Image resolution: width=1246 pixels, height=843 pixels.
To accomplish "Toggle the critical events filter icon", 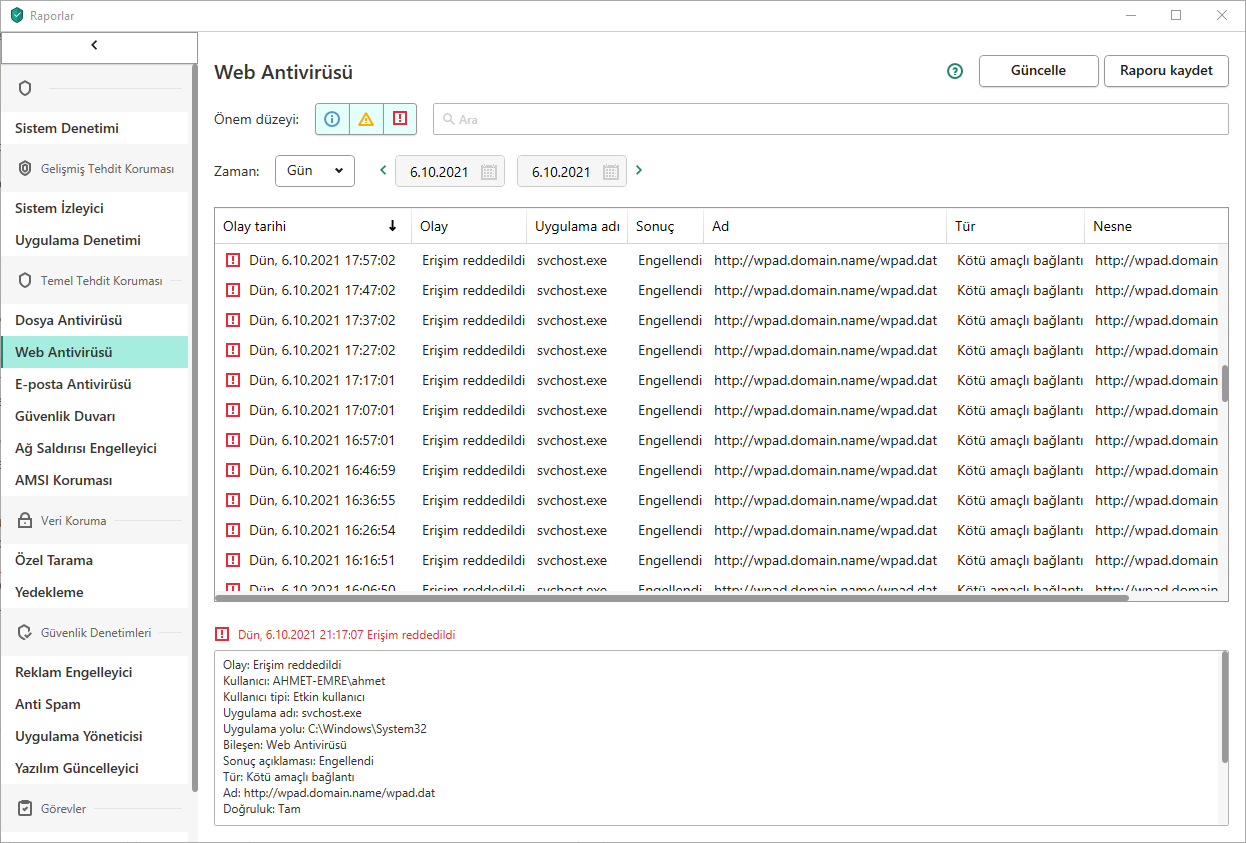I will pyautogui.click(x=400, y=118).
